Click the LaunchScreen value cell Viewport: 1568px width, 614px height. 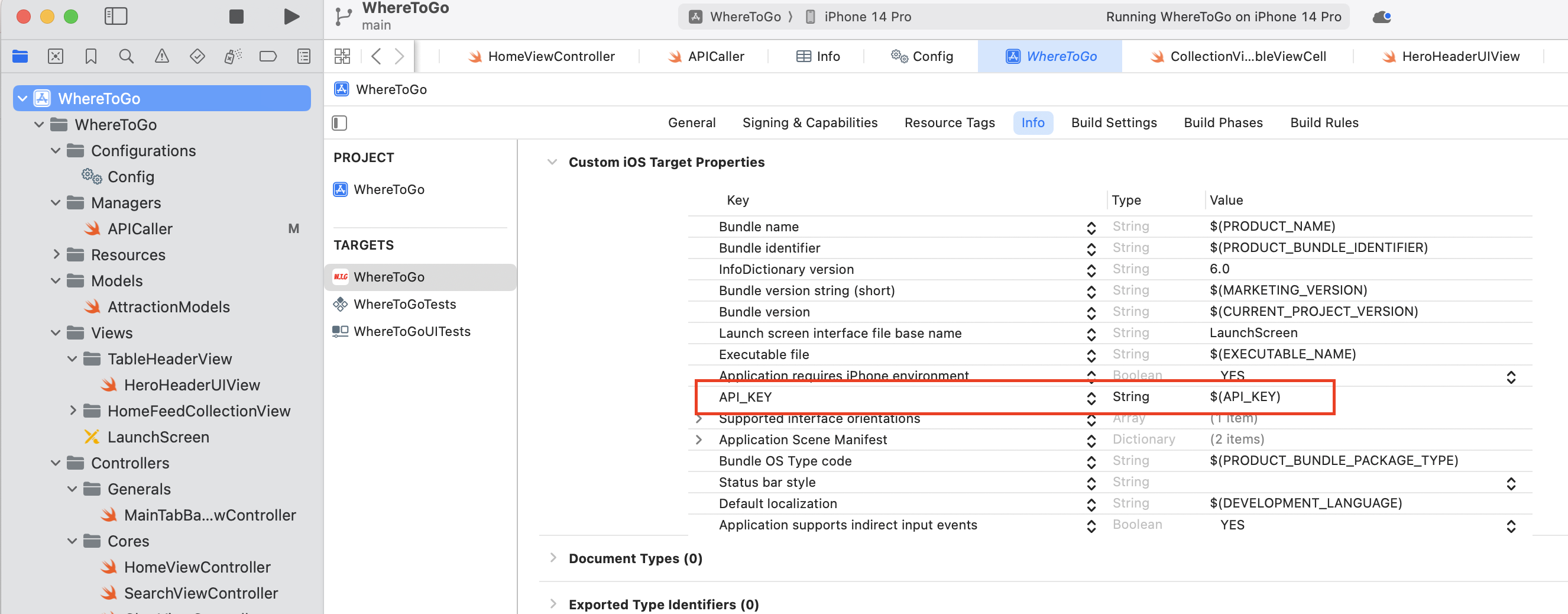click(1253, 333)
